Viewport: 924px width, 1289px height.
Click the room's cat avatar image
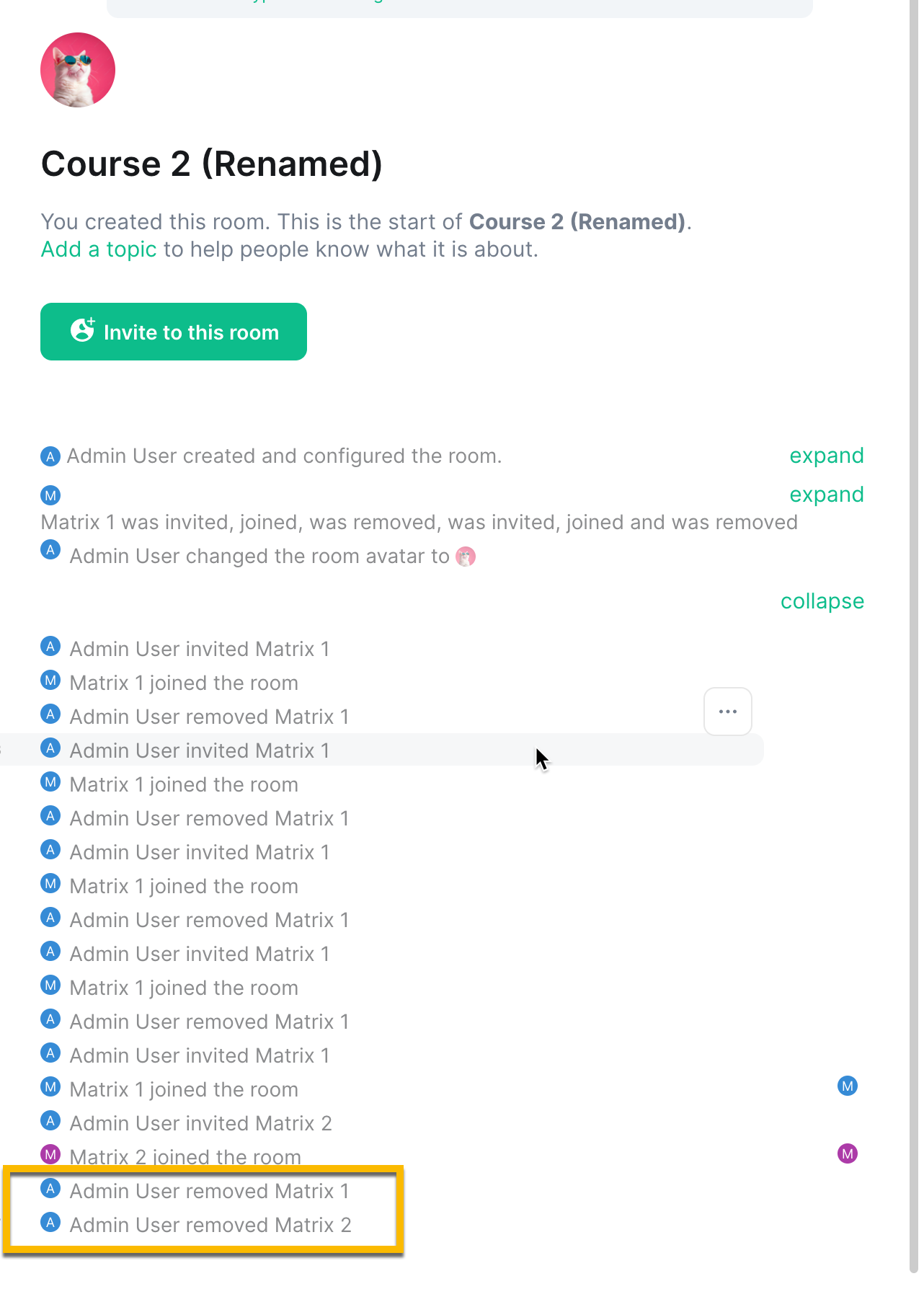click(78, 70)
